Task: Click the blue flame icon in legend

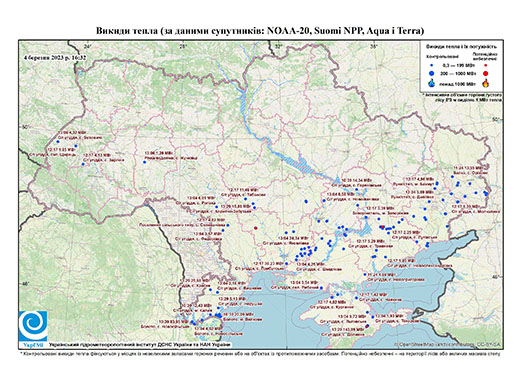Action: click(432, 83)
